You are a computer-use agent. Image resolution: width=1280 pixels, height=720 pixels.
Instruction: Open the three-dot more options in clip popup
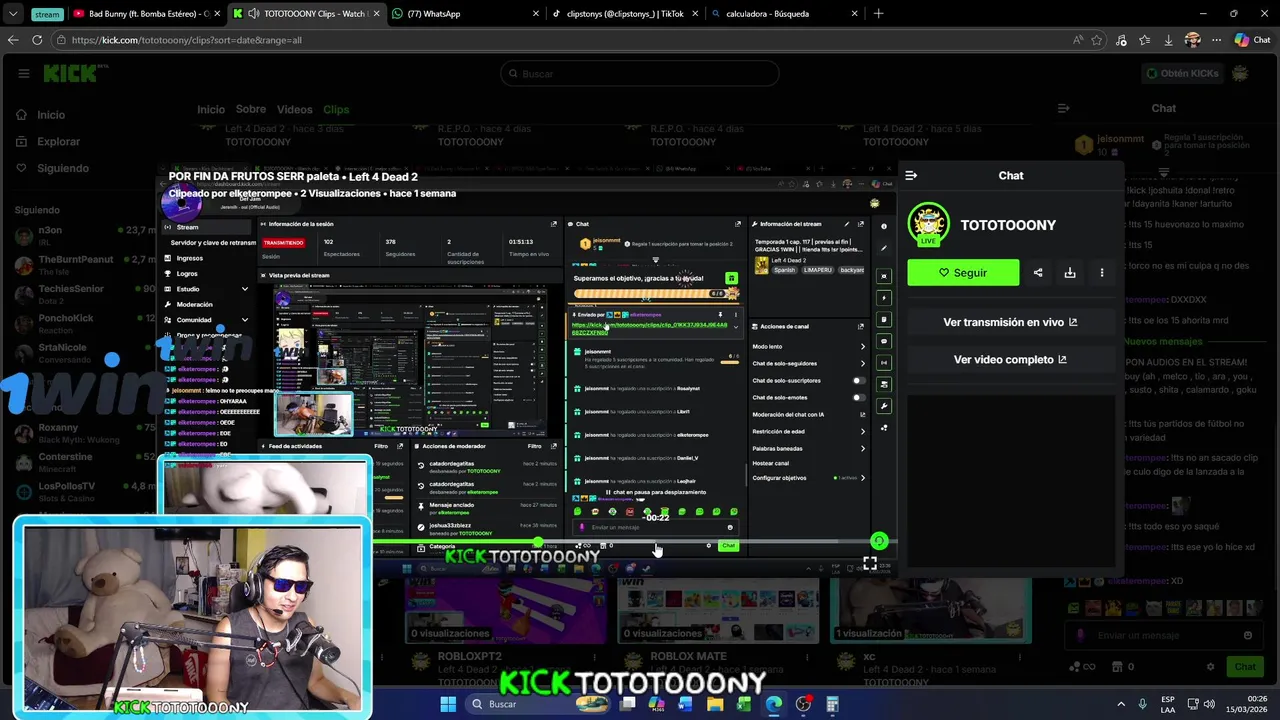(1102, 272)
